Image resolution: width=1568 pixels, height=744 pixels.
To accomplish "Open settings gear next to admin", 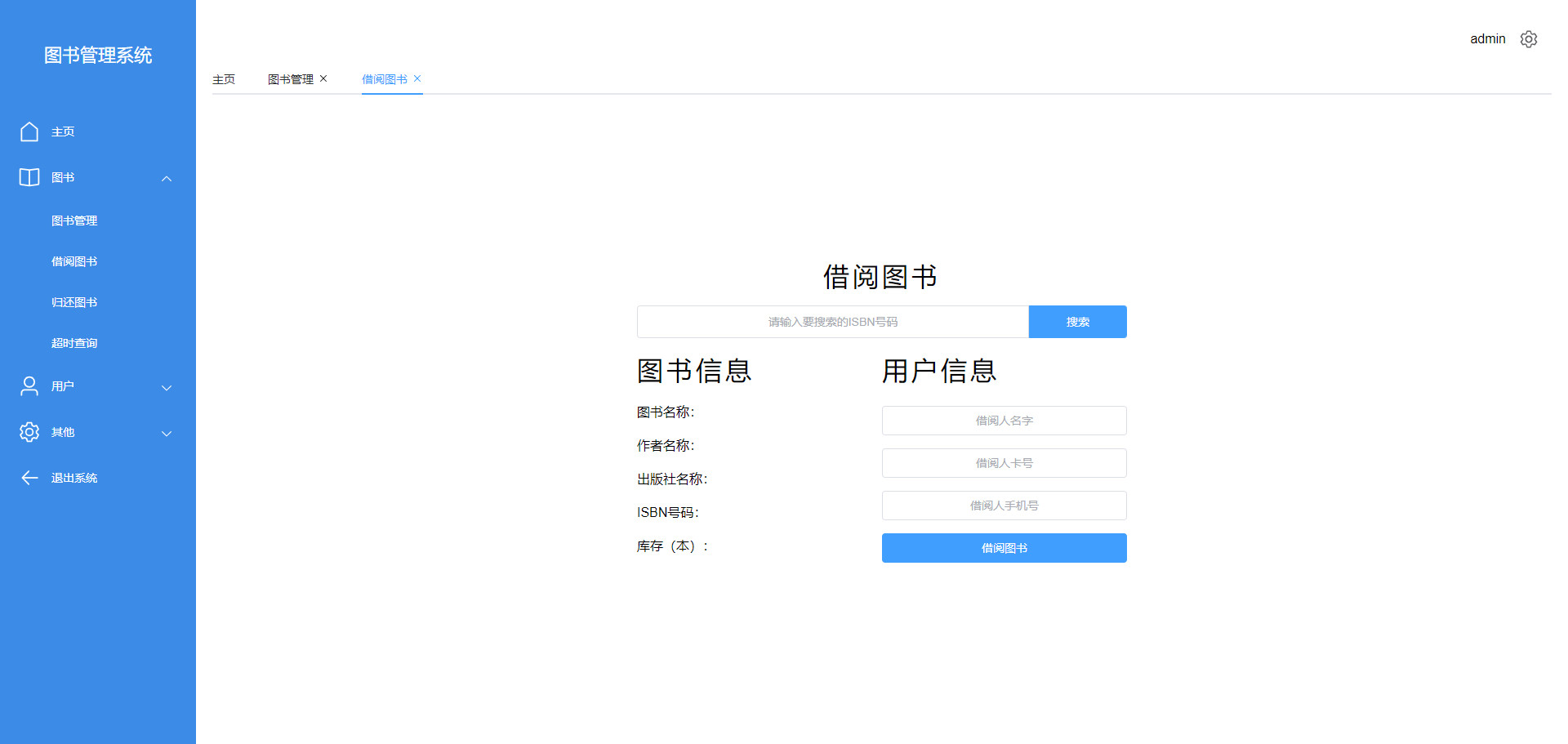I will pos(1529,39).
